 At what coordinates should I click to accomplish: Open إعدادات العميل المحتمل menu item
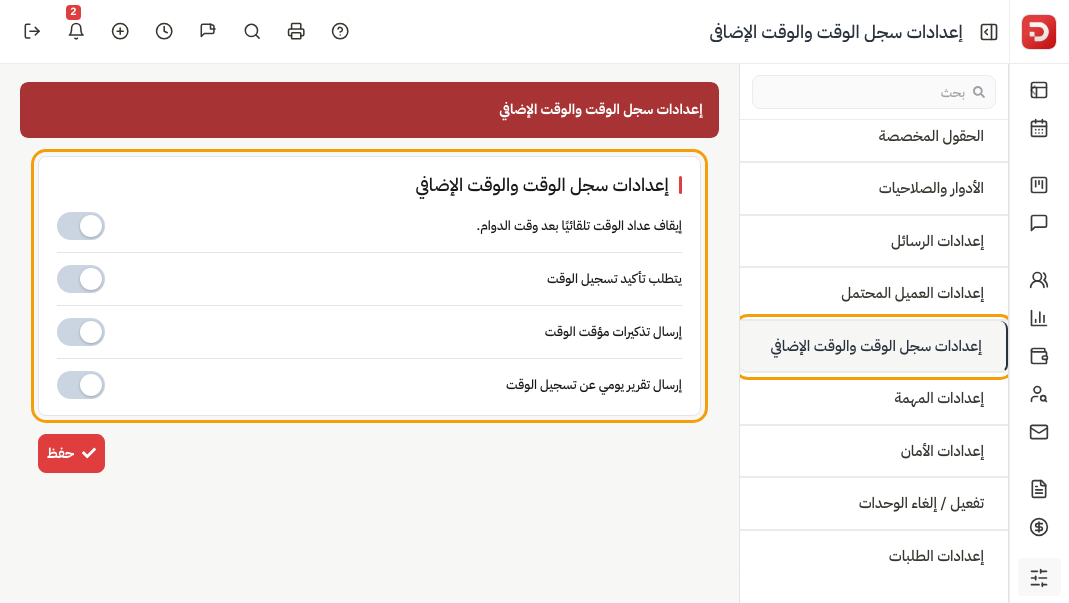[873, 293]
